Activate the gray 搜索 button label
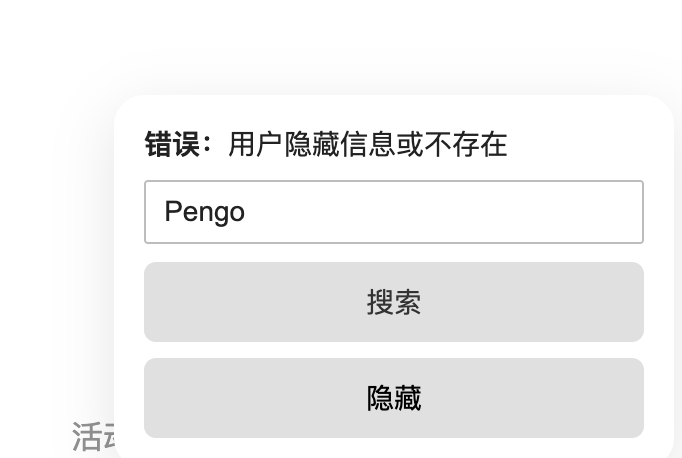 coord(394,302)
